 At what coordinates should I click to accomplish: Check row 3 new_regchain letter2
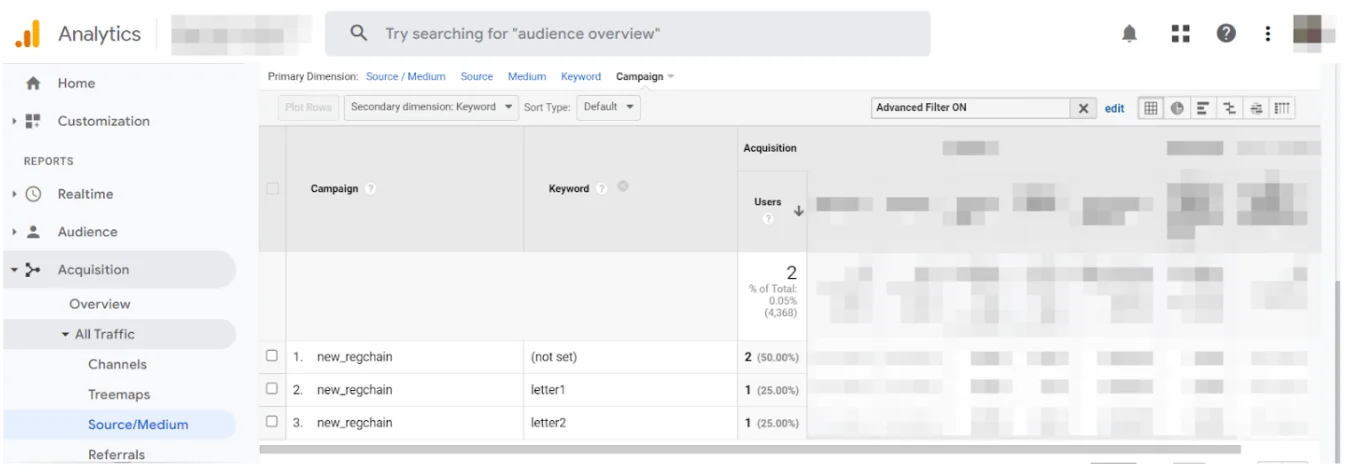(x=272, y=422)
